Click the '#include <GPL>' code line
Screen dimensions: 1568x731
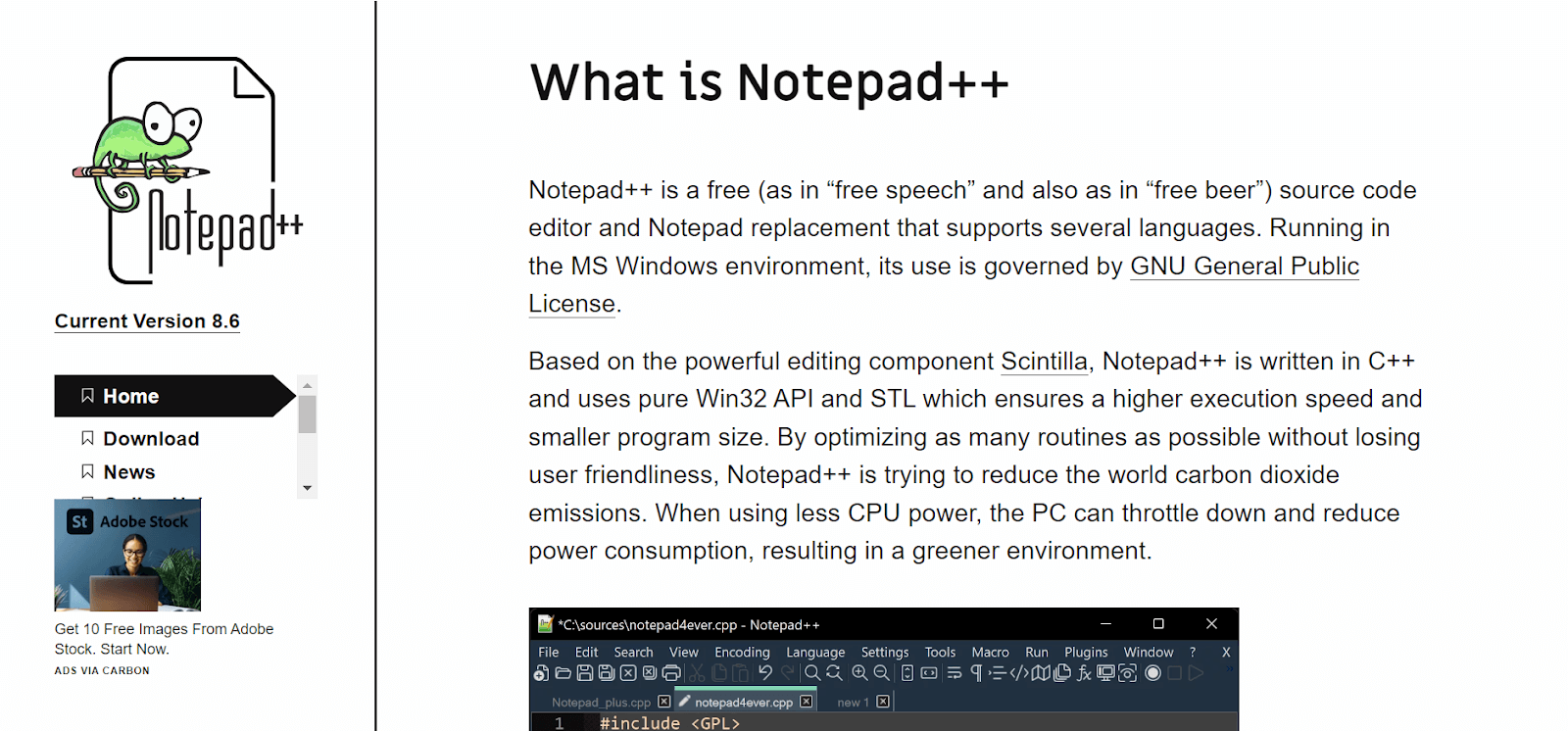pos(669,723)
